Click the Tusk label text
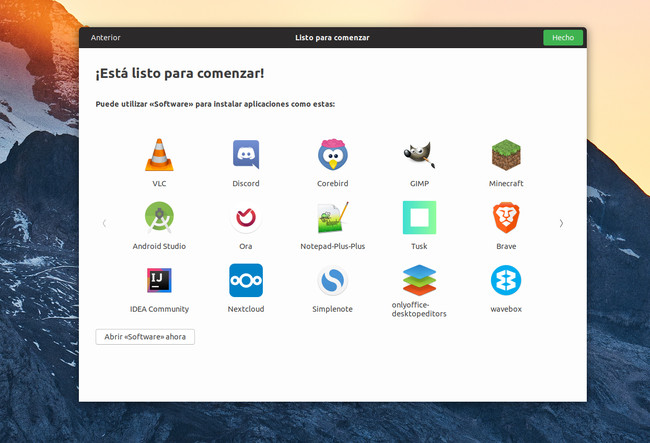The height and width of the screenshot is (443, 650). (419, 246)
